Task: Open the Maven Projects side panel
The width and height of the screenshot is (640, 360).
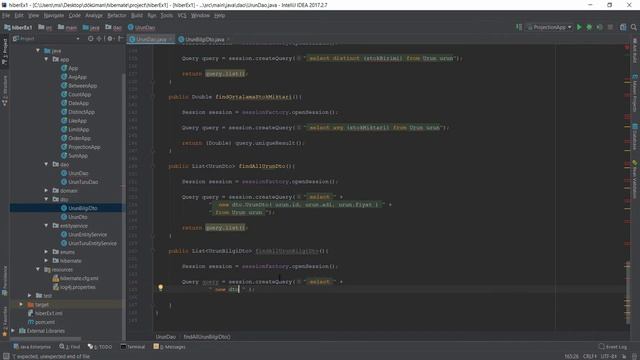Action: coord(635,93)
